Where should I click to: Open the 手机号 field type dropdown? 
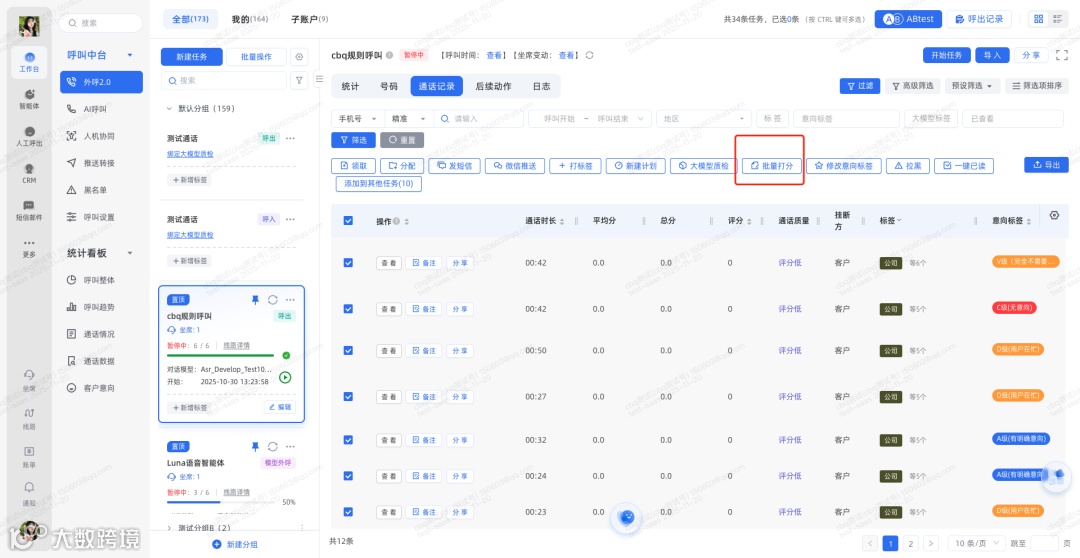tap(357, 118)
